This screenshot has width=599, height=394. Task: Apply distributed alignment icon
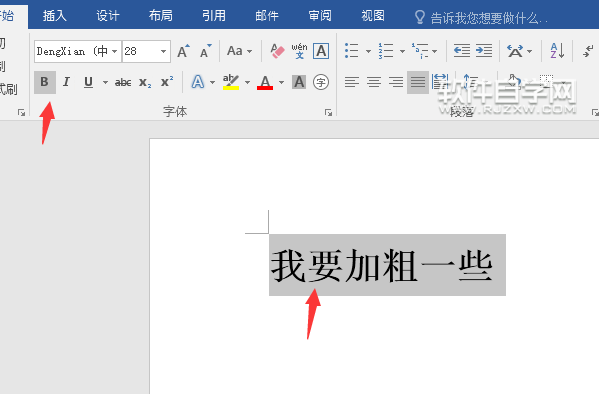click(x=440, y=81)
